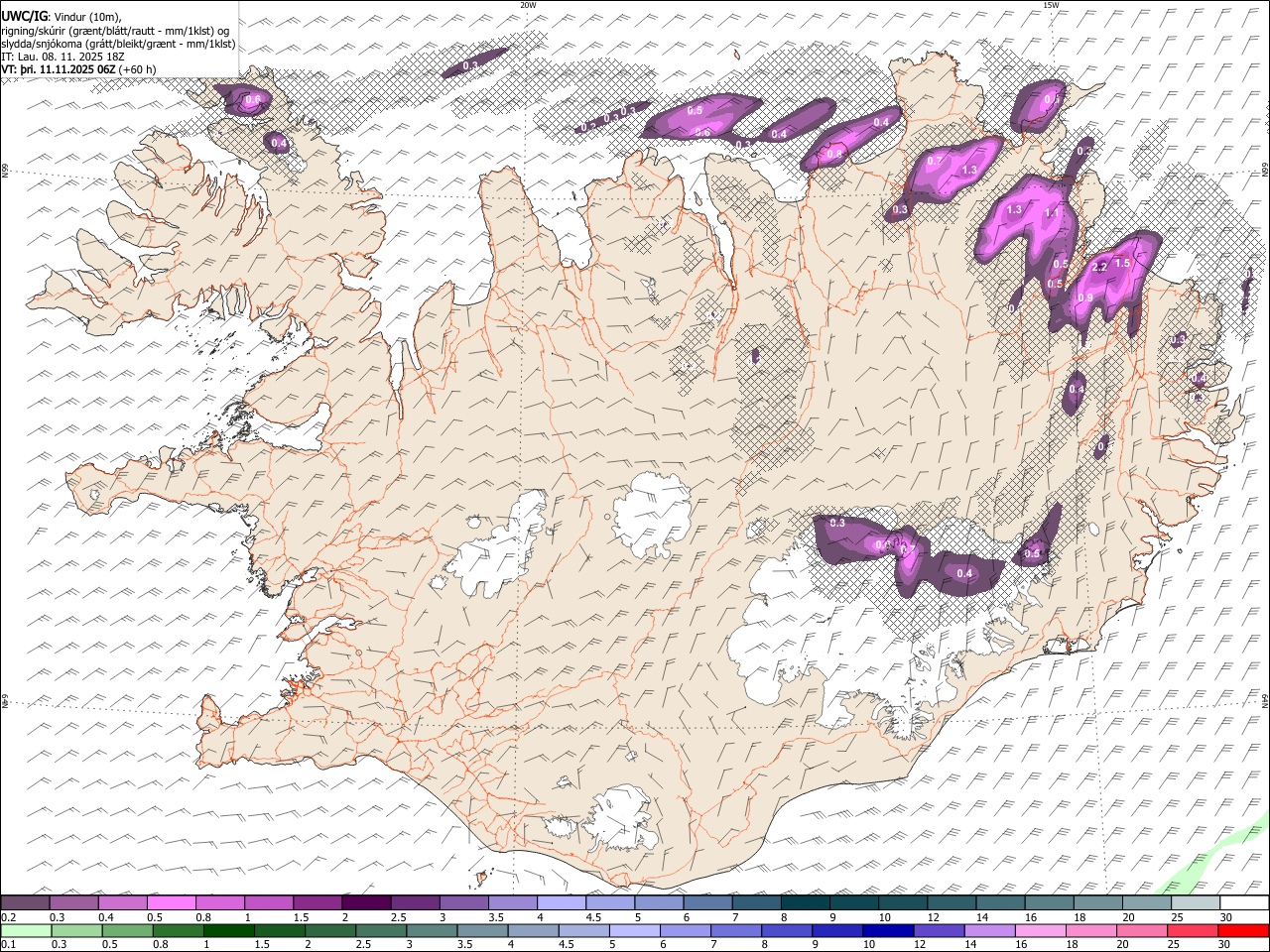Click the 0.4 label in the legend scale
This screenshot has height=952, width=1270.
[x=106, y=917]
